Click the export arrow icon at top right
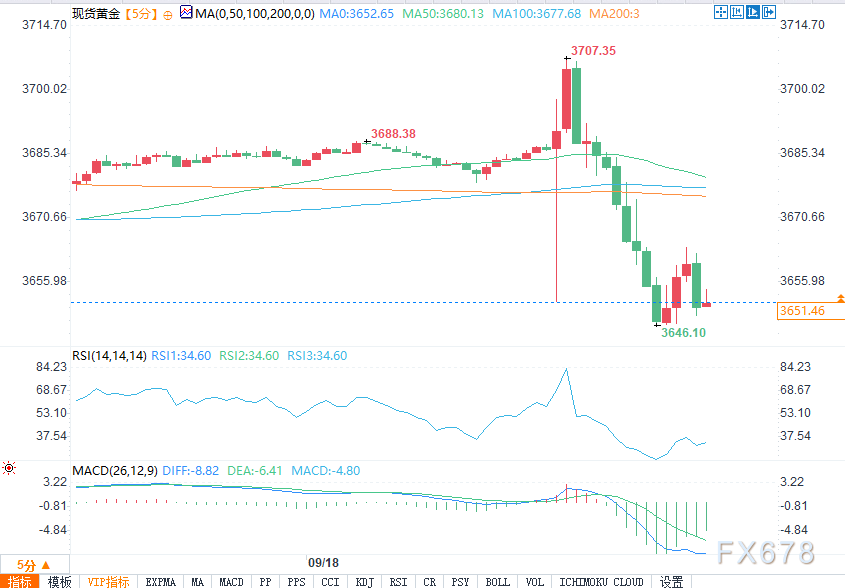845x588 pixels. coord(769,12)
